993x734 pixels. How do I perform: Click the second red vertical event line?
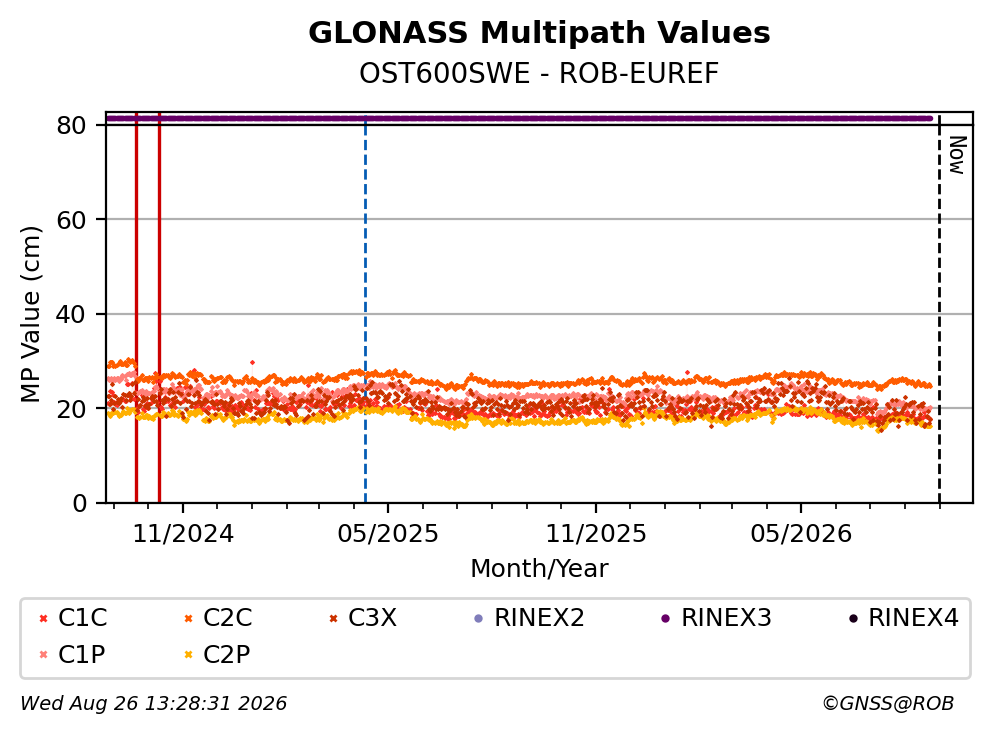[x=159, y=307]
